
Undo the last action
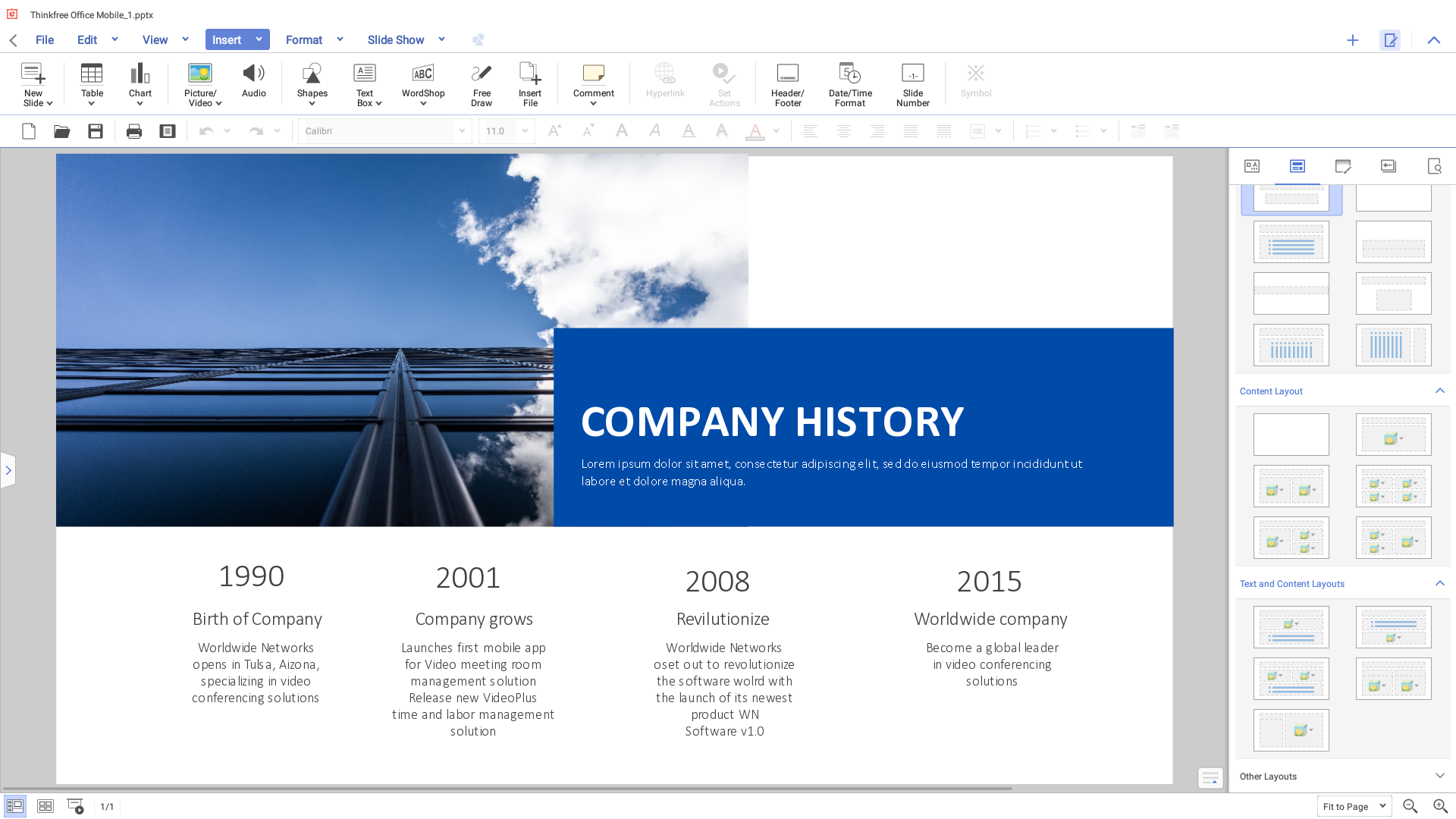pyautogui.click(x=206, y=131)
